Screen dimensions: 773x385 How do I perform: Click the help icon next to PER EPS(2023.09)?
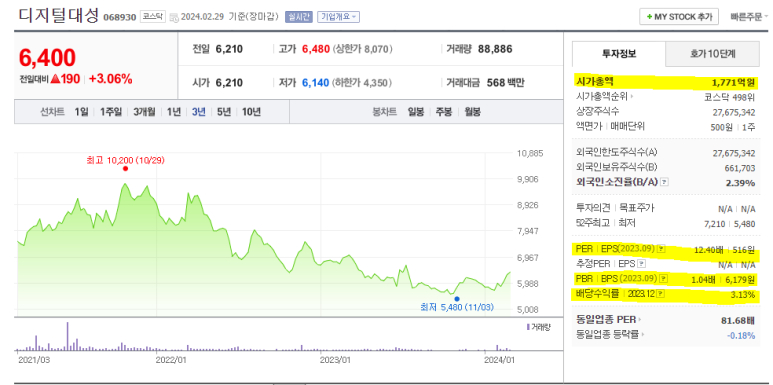point(661,249)
